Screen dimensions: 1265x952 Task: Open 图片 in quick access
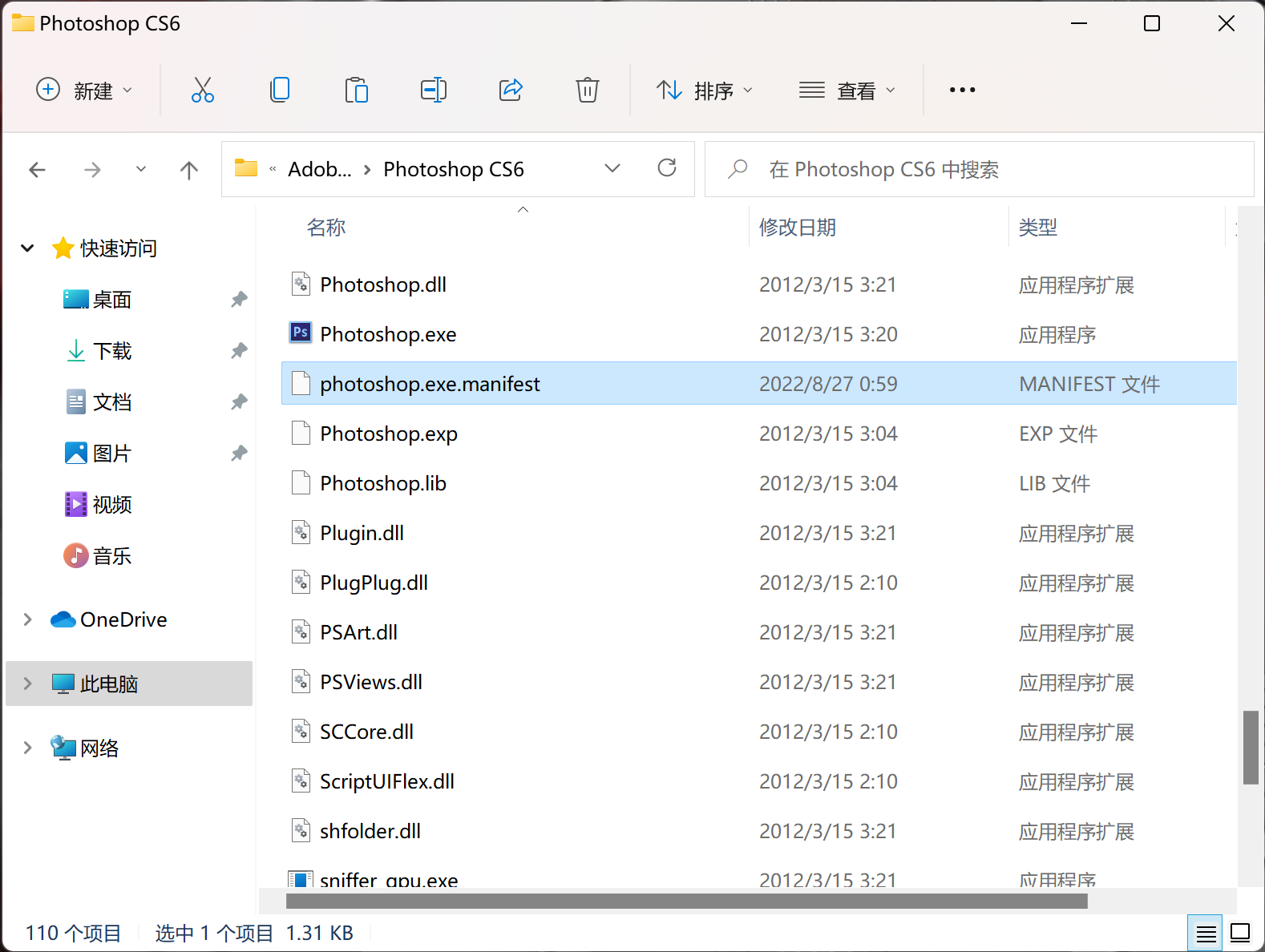111,454
